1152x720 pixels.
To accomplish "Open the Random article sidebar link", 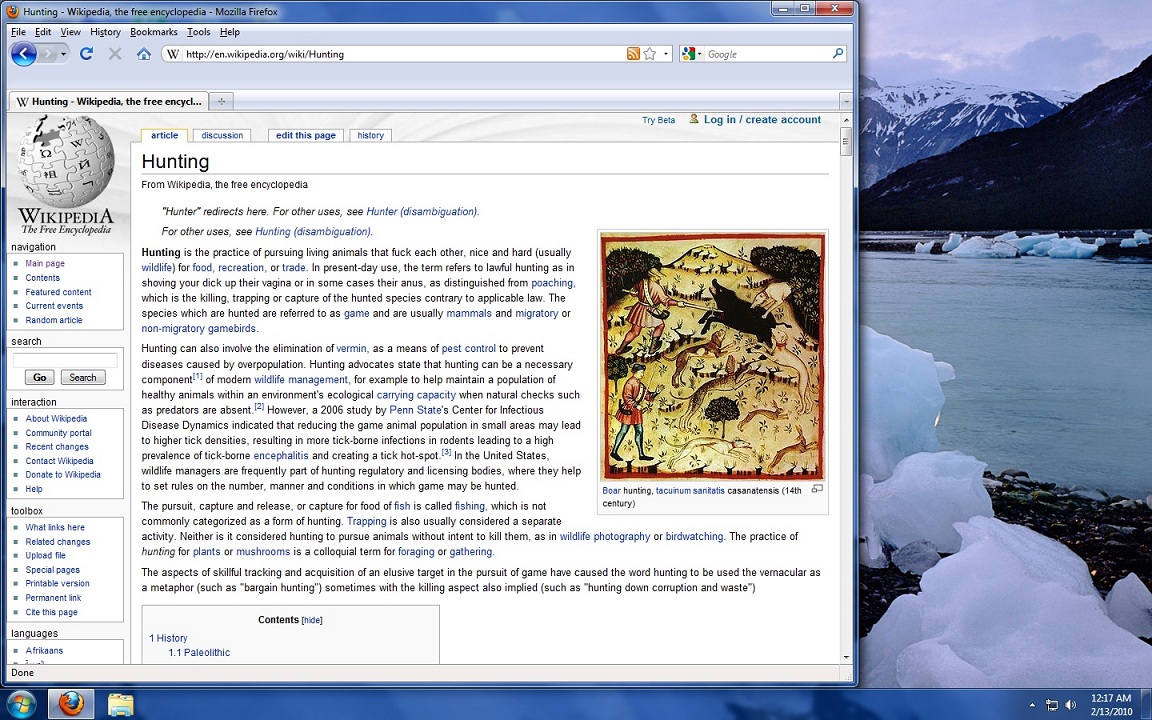I will point(54,320).
